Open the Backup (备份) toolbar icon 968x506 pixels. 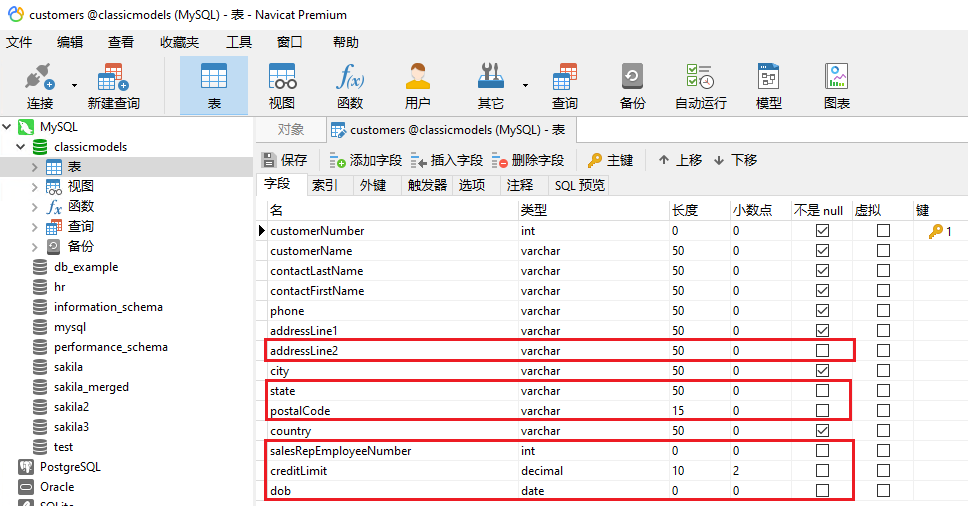[x=632, y=86]
